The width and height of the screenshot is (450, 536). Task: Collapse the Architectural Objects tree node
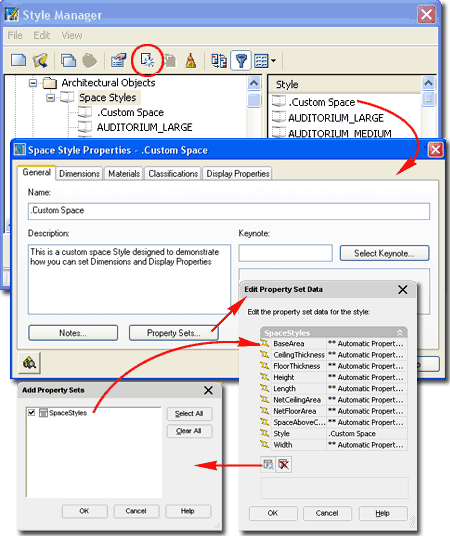tap(33, 83)
